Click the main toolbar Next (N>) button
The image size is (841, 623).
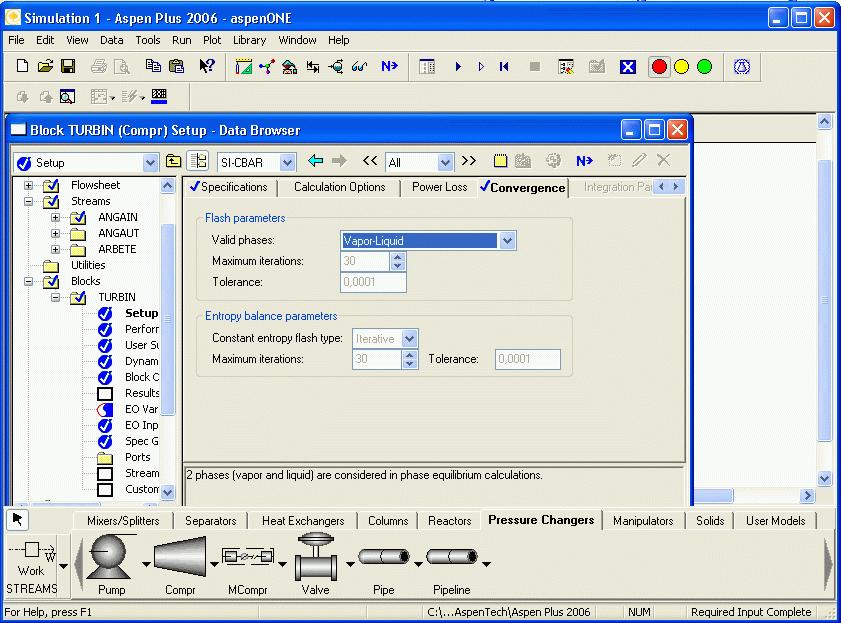click(x=389, y=66)
